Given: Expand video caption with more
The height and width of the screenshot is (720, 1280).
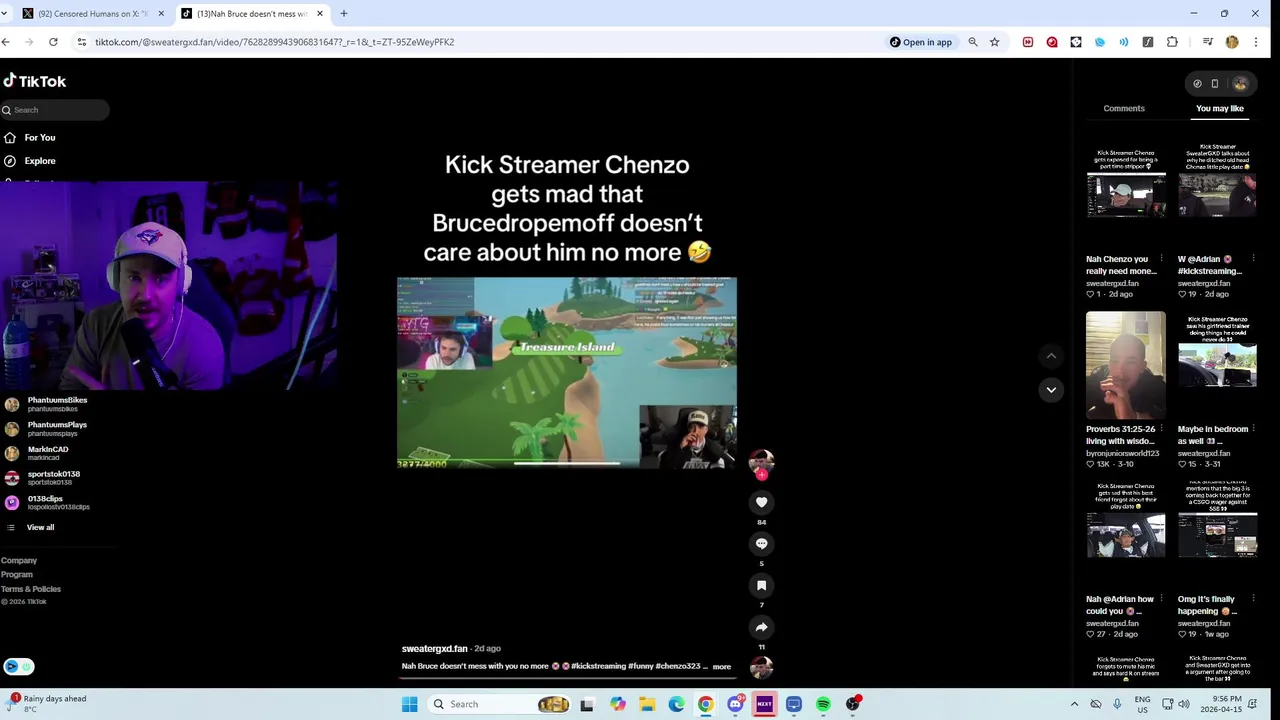Looking at the screenshot, I should [x=721, y=666].
